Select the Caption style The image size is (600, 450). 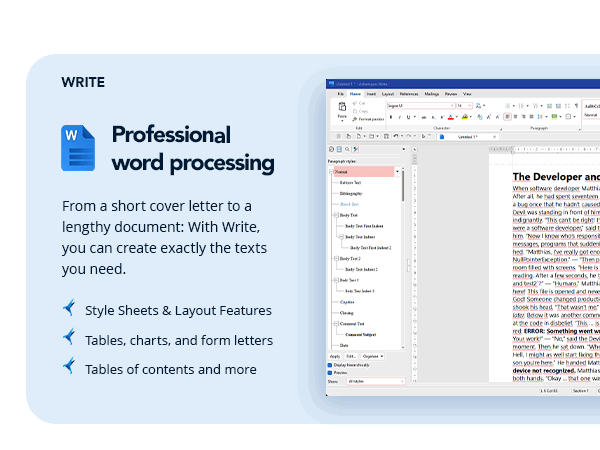pyautogui.click(x=347, y=302)
